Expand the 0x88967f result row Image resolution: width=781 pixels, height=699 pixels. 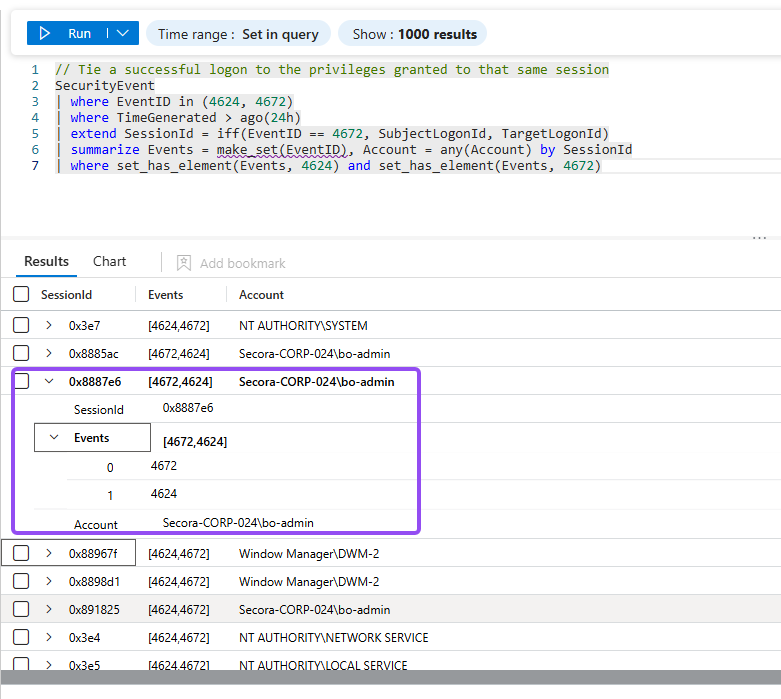pyautogui.click(x=49, y=553)
